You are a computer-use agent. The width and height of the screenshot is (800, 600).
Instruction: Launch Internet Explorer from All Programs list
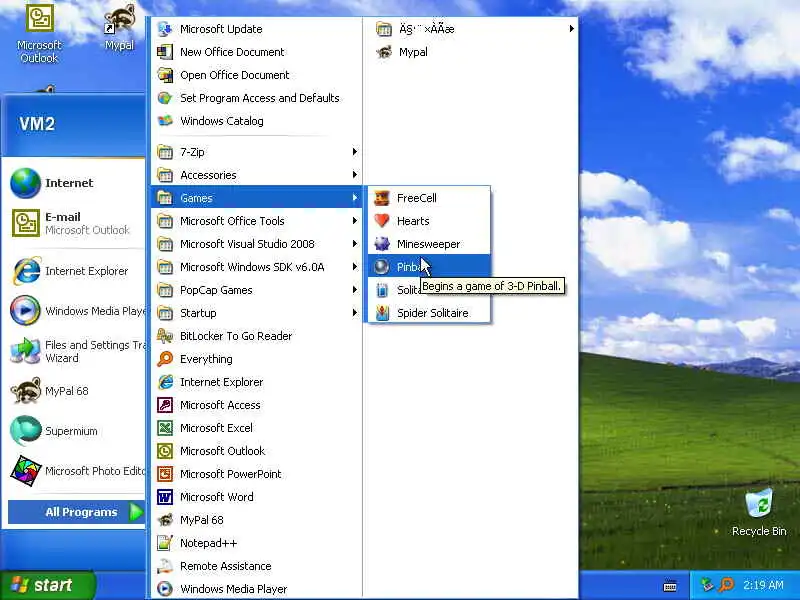[257, 382]
